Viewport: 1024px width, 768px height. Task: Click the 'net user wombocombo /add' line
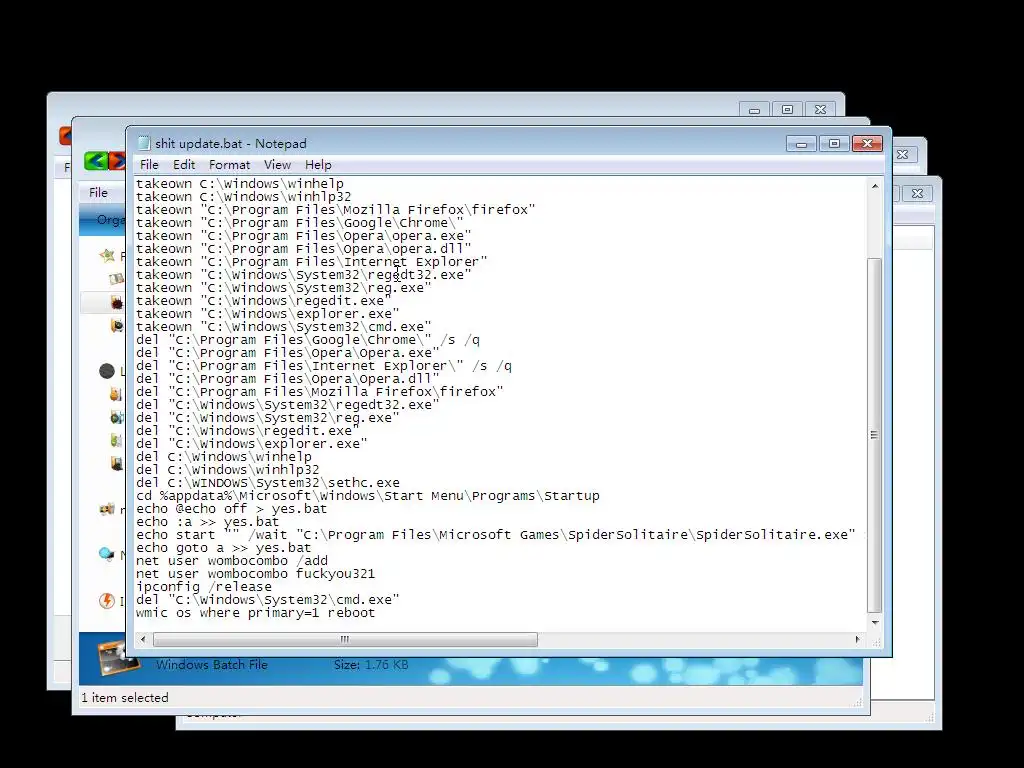232,561
